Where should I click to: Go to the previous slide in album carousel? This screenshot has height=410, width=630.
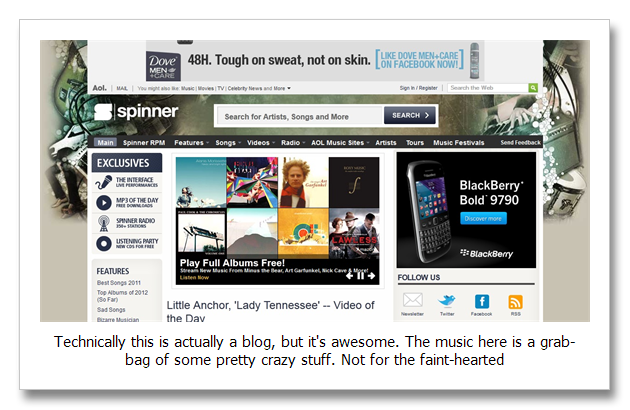click(x=349, y=275)
